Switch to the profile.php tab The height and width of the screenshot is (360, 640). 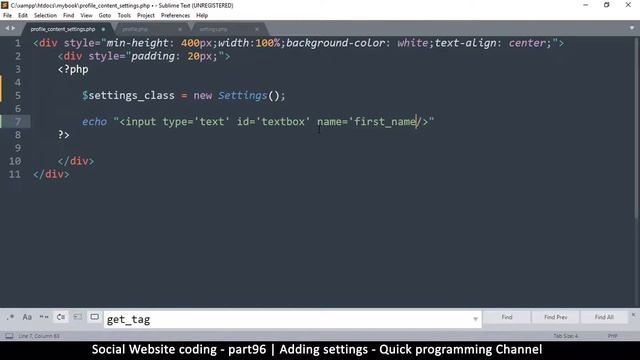(135, 29)
